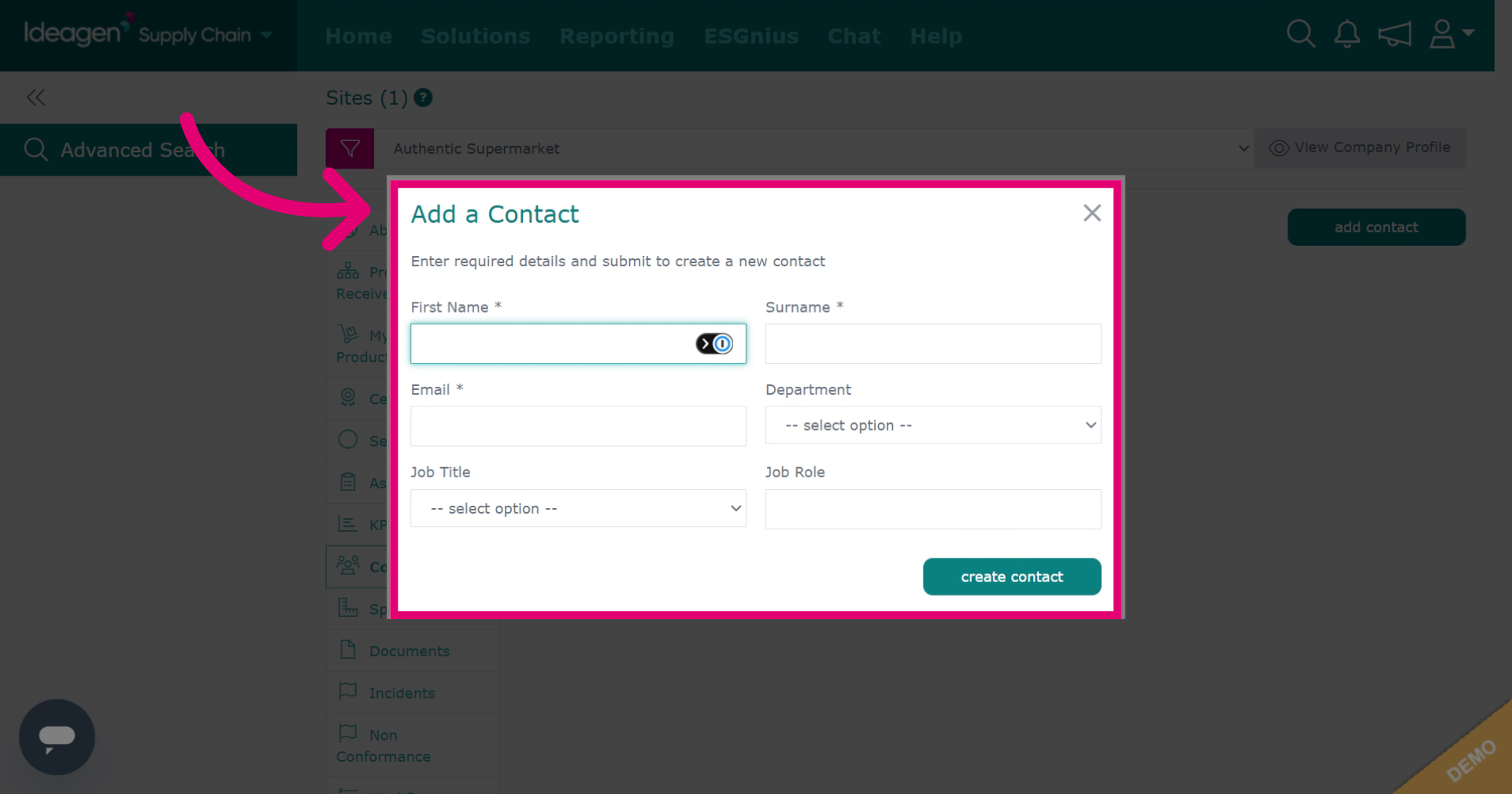
Task: Open the Documents section
Action: click(x=413, y=651)
